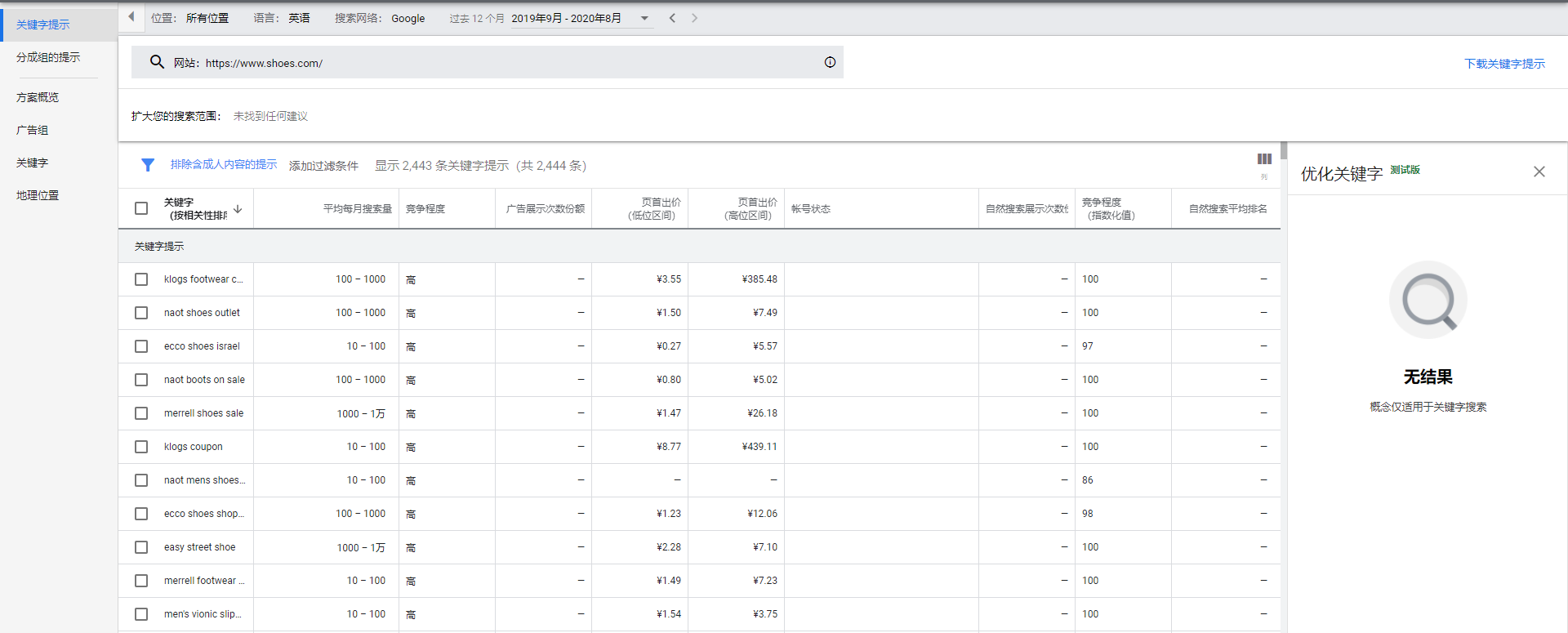Go to the previous date range

pos(672,18)
